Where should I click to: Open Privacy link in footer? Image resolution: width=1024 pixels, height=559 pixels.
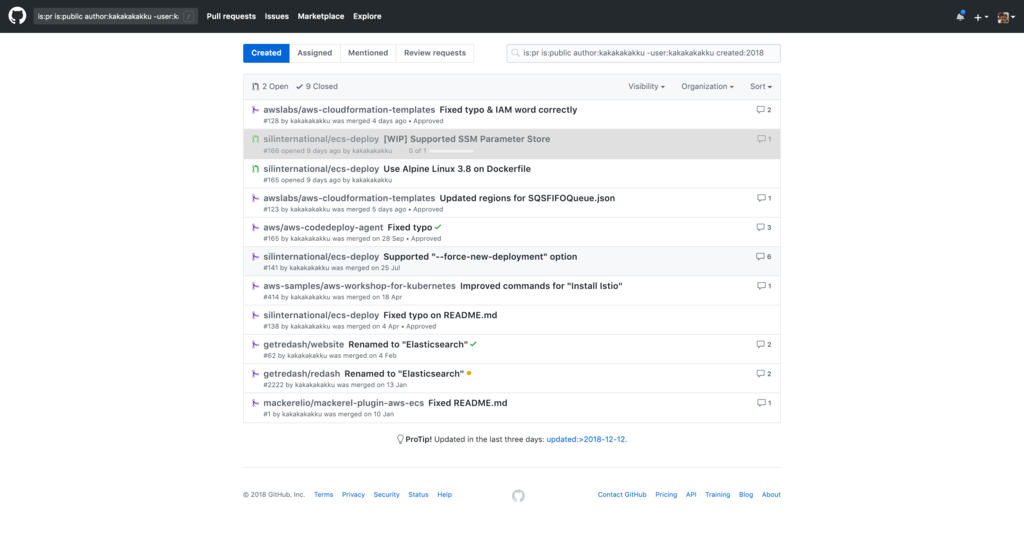click(x=353, y=494)
